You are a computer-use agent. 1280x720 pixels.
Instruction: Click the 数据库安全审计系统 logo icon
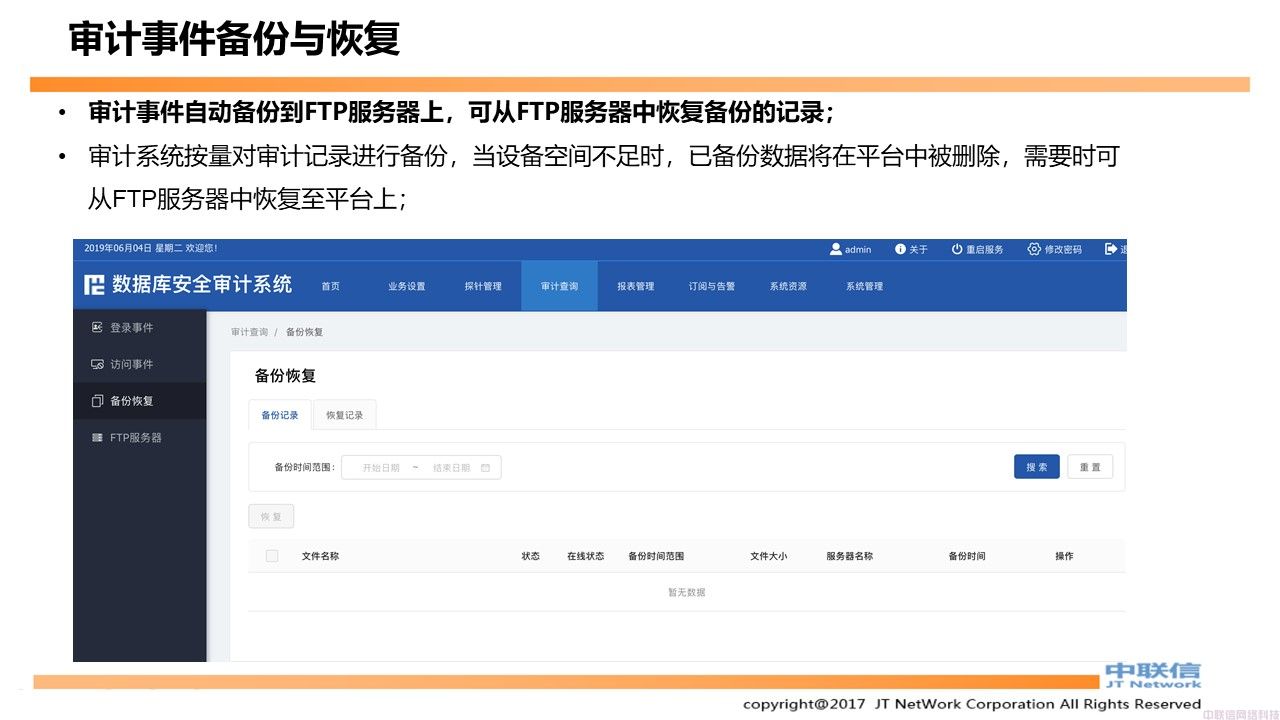[94, 285]
